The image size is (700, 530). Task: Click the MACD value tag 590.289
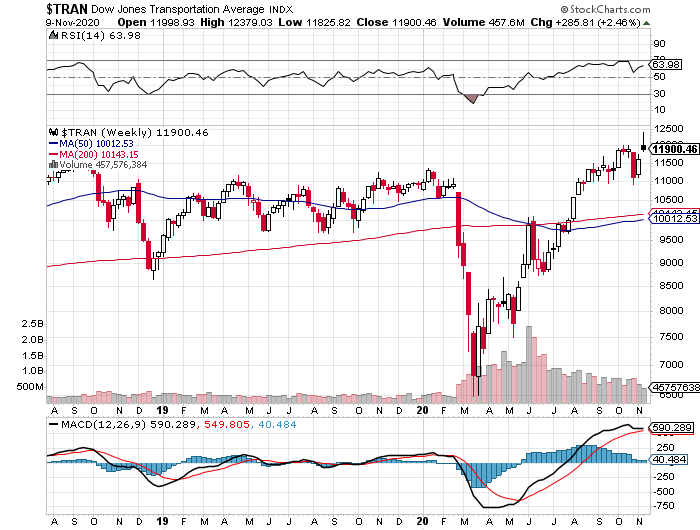click(672, 428)
